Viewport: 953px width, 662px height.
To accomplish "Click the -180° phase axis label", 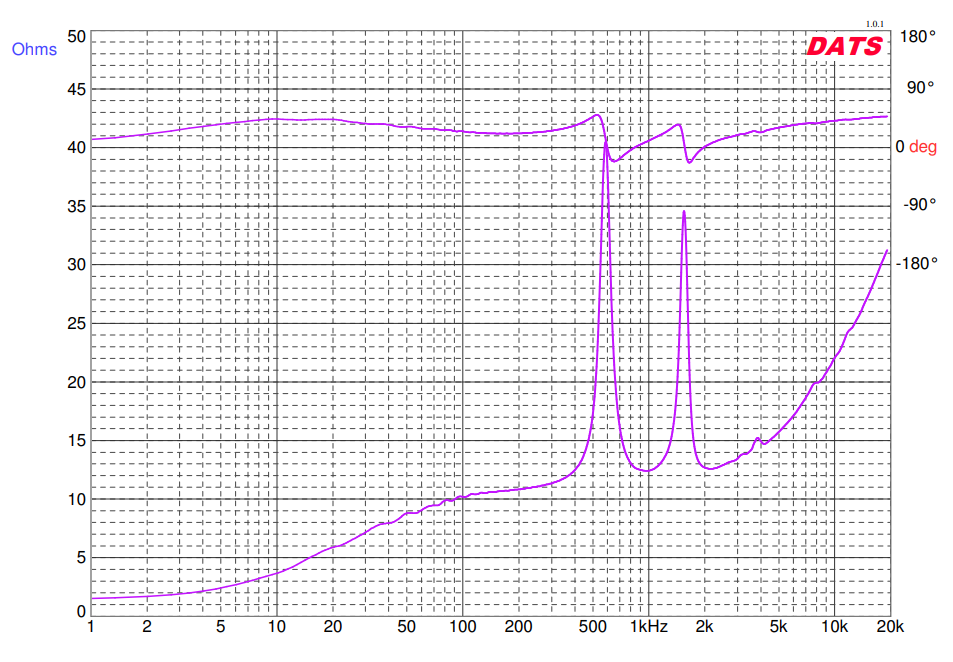I will point(917,264).
